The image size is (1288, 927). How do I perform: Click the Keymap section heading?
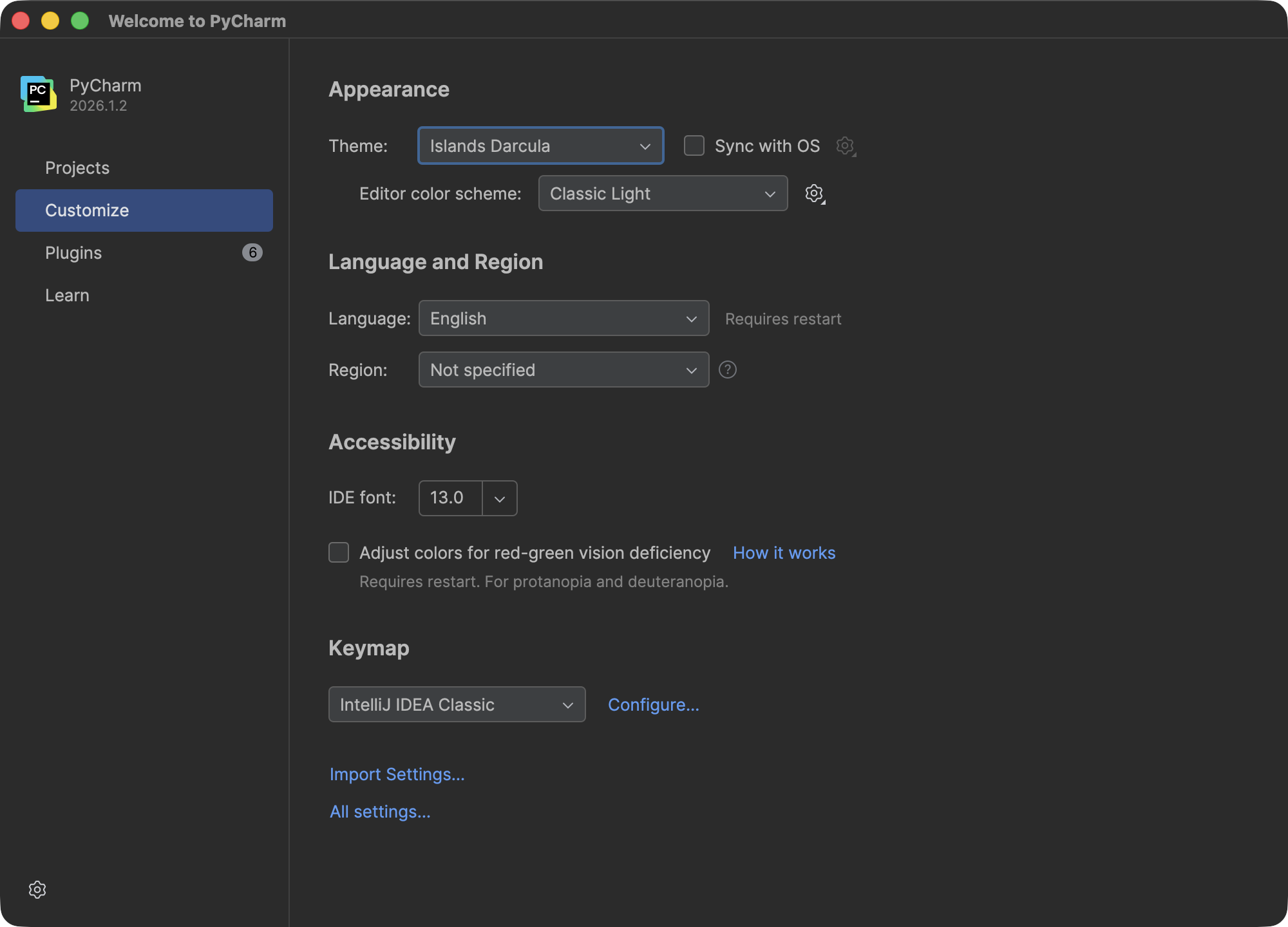click(x=369, y=648)
